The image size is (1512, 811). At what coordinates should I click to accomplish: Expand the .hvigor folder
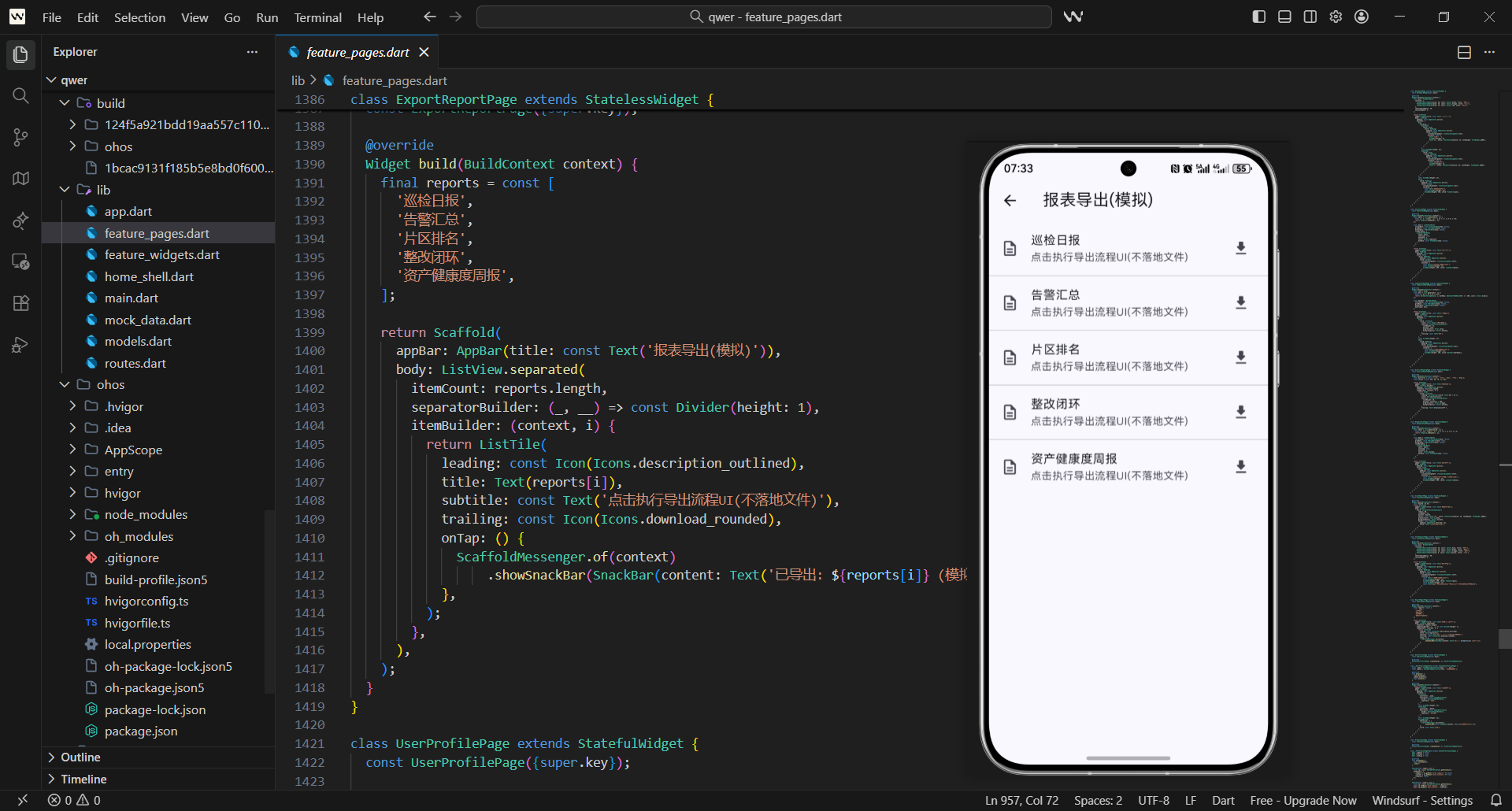click(x=72, y=406)
